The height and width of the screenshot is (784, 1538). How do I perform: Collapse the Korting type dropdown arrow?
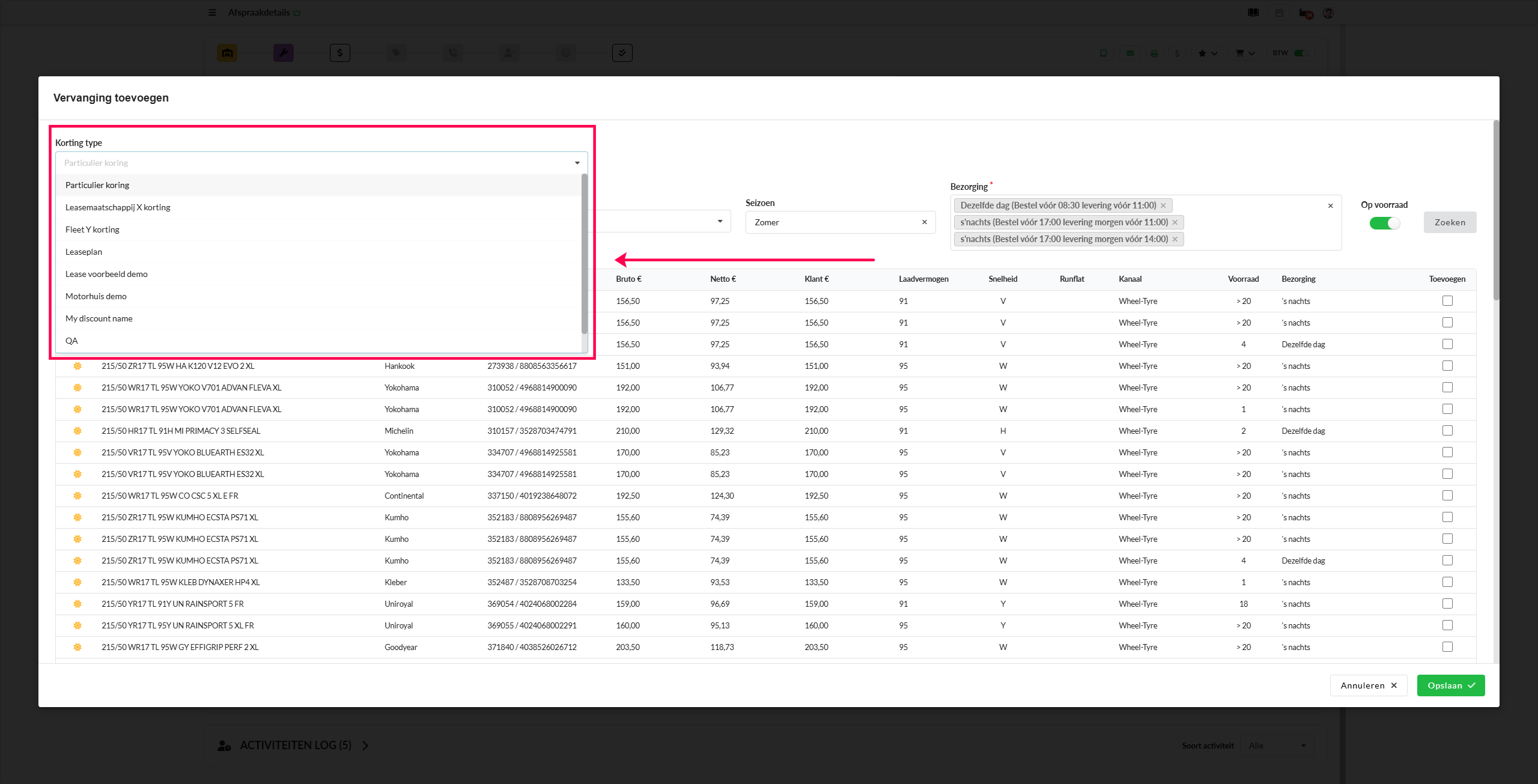pyautogui.click(x=577, y=163)
